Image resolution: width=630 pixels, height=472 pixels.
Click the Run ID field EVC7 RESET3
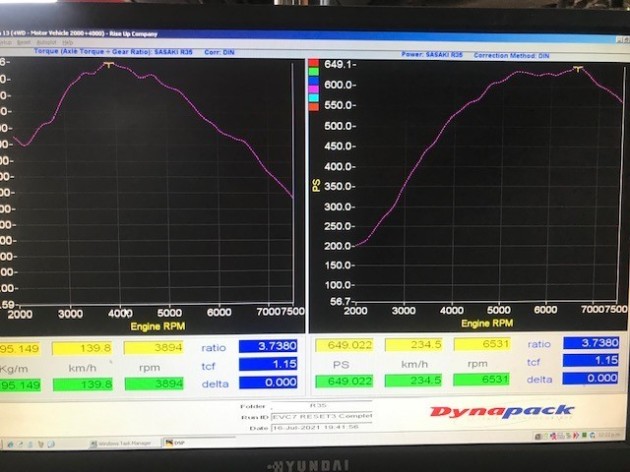pyautogui.click(x=321, y=417)
